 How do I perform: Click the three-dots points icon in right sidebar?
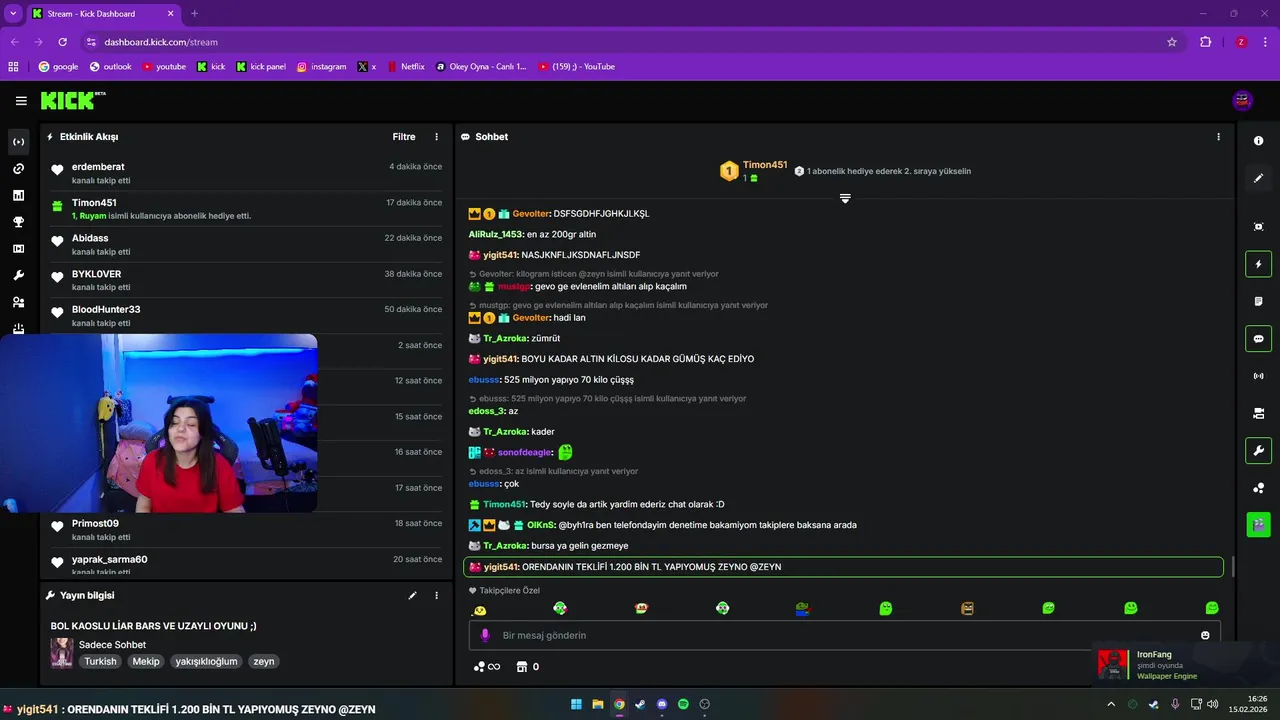point(1258,488)
